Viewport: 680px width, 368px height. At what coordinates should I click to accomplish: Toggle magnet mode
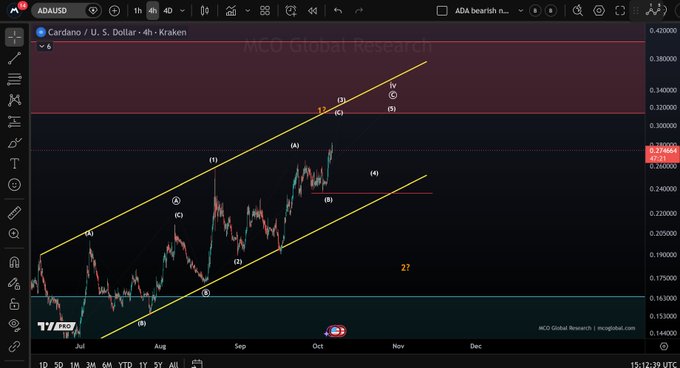pyautogui.click(x=14, y=262)
